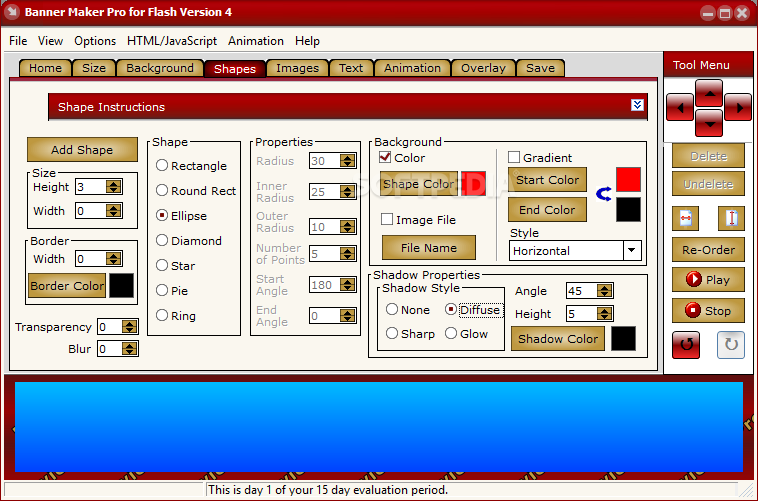The width and height of the screenshot is (758, 501).
Task: Expand the Shape Instructions panel
Action: pos(637,105)
